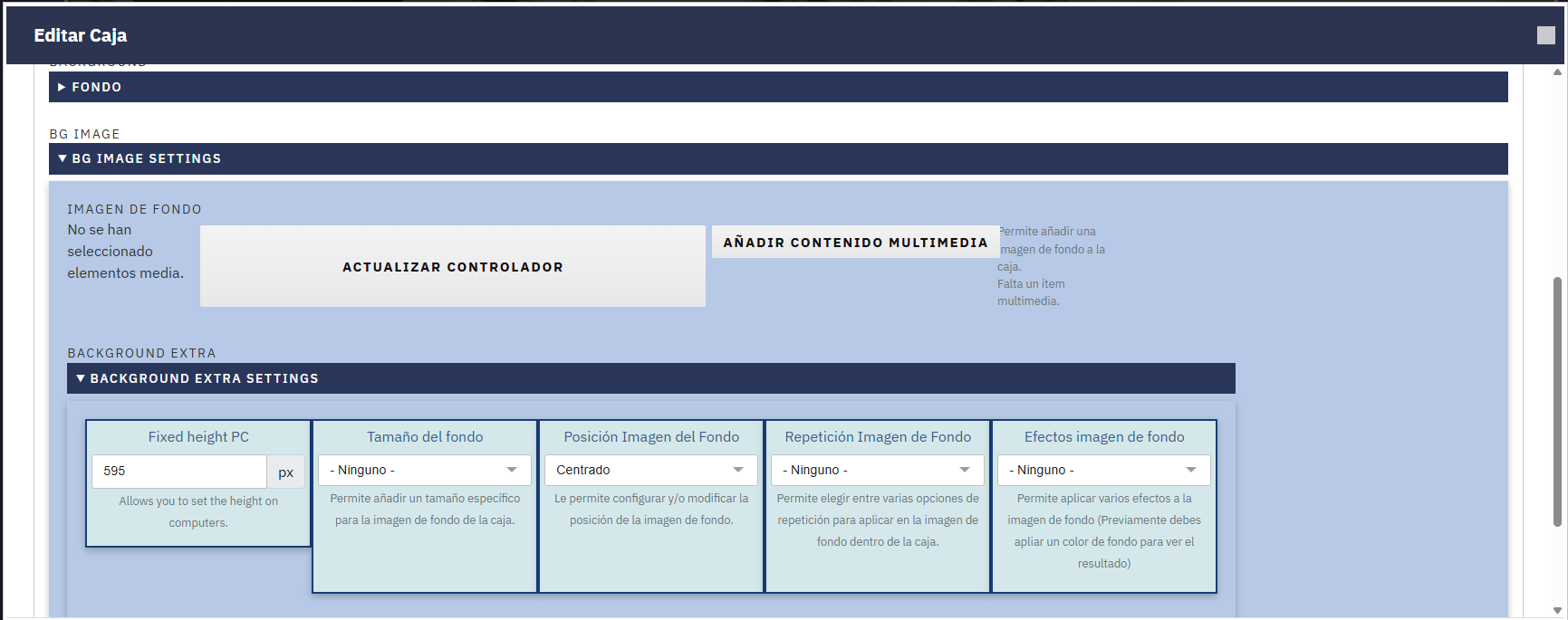Click the Editar Caja title text
This screenshot has width=1568, height=620.
81,35
